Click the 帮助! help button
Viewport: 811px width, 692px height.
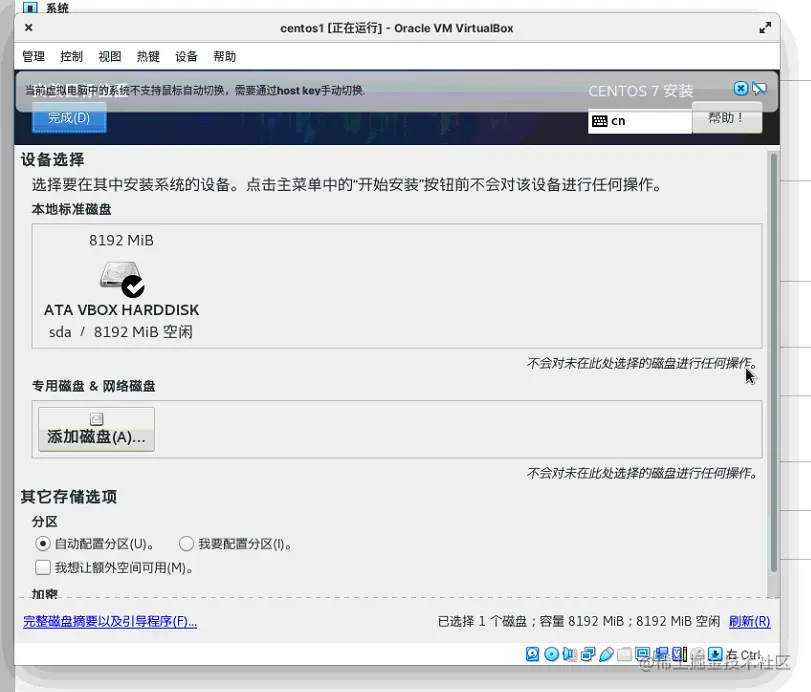727,118
